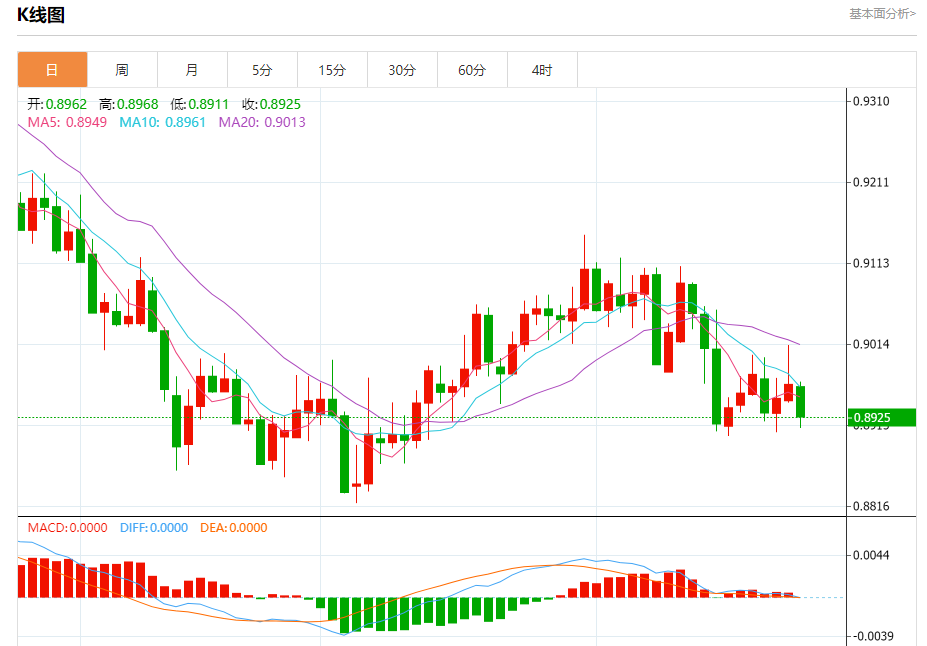The height and width of the screenshot is (646, 927).
Task: Click the K线图 heading
Action: [41, 15]
